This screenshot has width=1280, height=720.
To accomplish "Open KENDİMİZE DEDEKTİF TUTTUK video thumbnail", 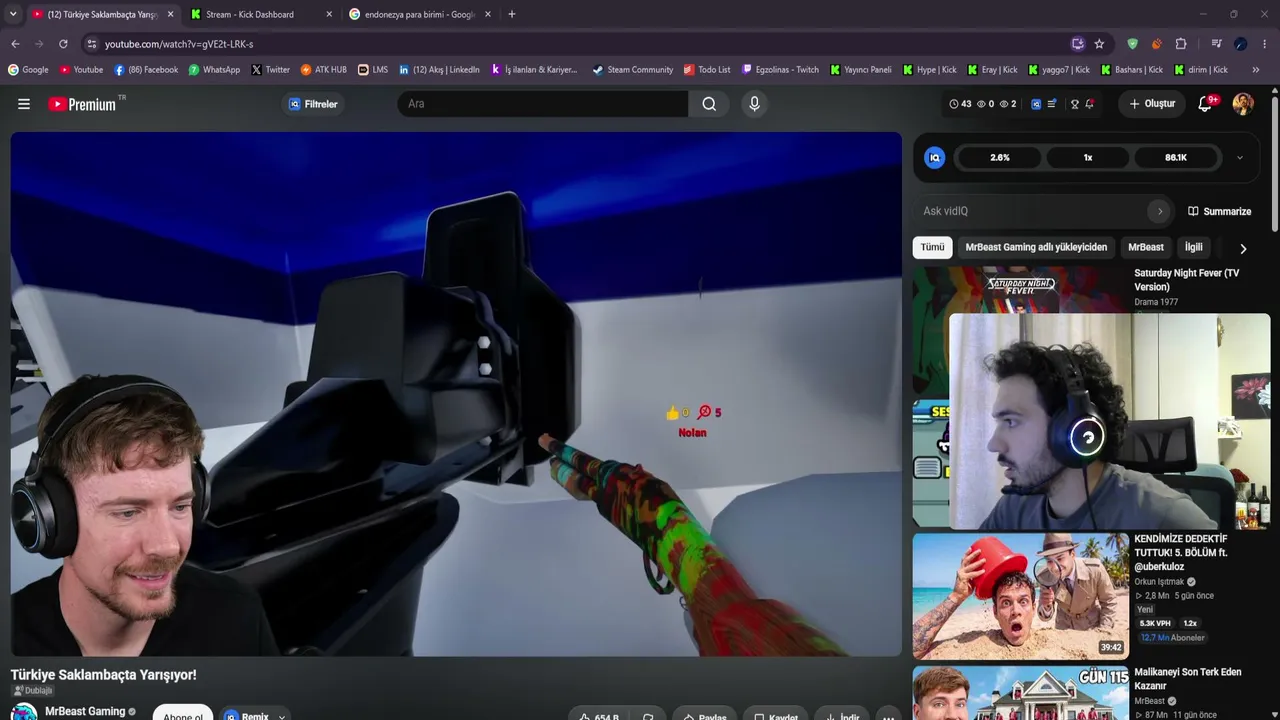I will pyautogui.click(x=1021, y=596).
